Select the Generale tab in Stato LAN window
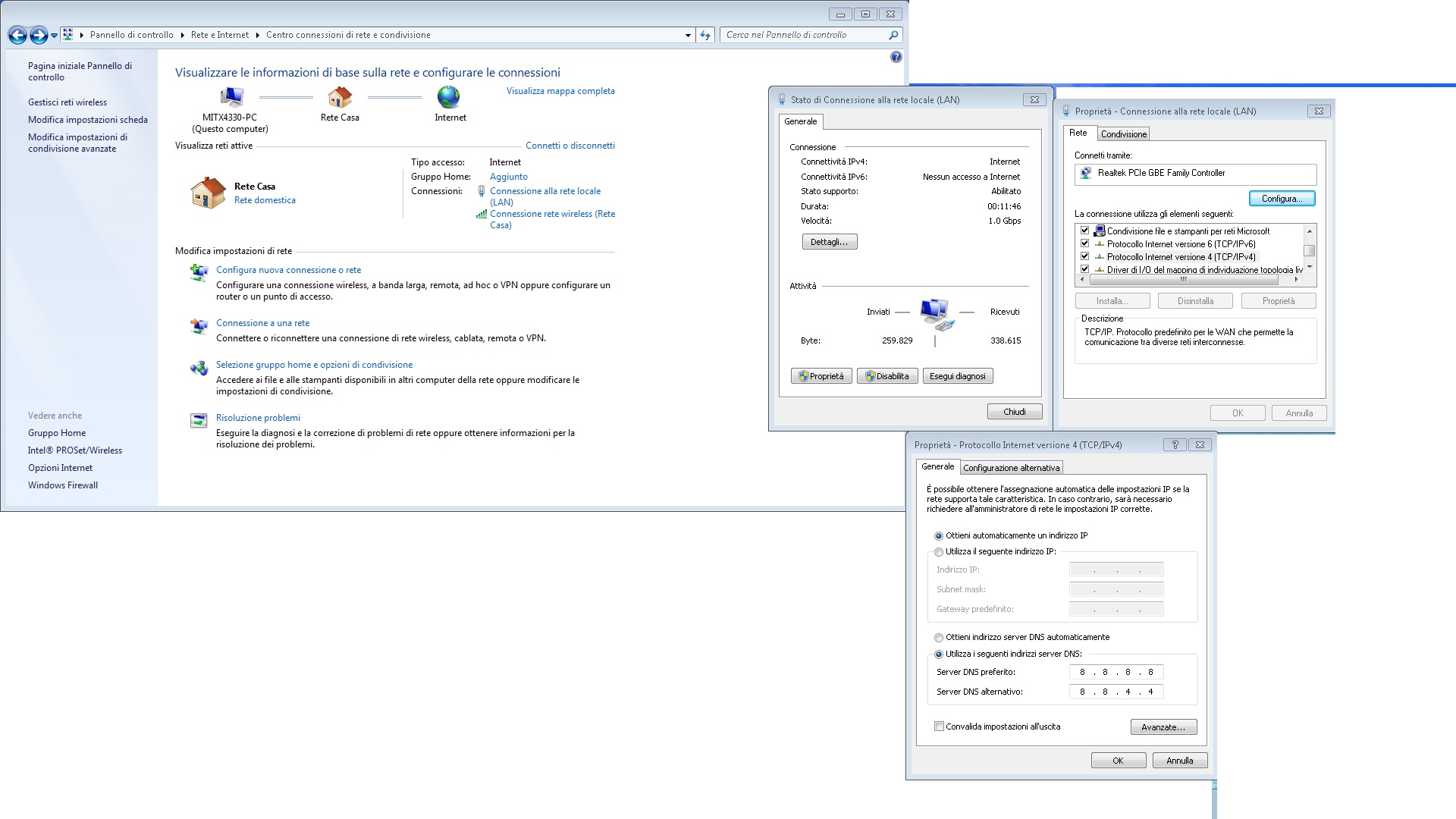This screenshot has height=819, width=1456. tap(801, 121)
